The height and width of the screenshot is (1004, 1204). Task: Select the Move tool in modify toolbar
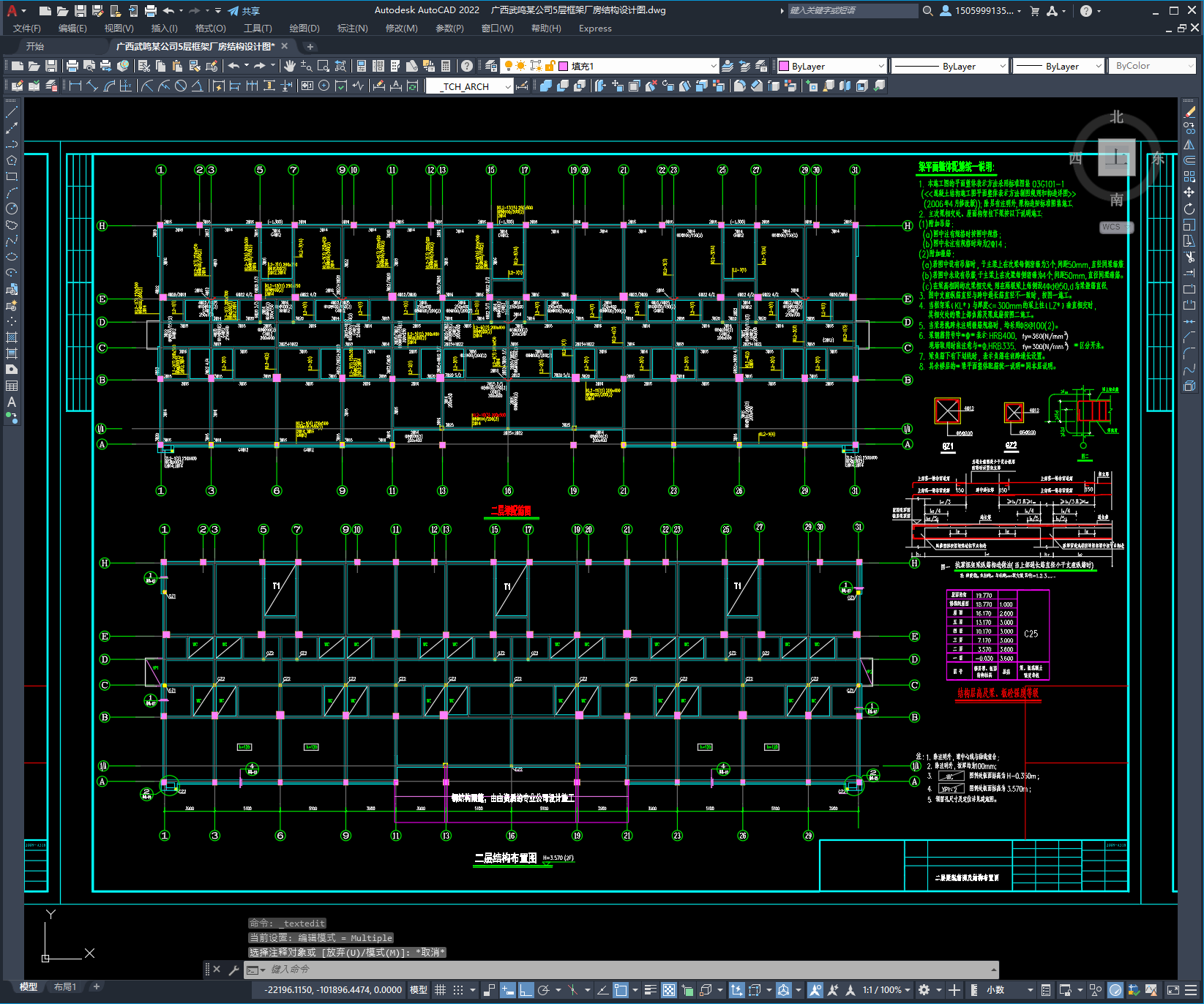[1189, 192]
